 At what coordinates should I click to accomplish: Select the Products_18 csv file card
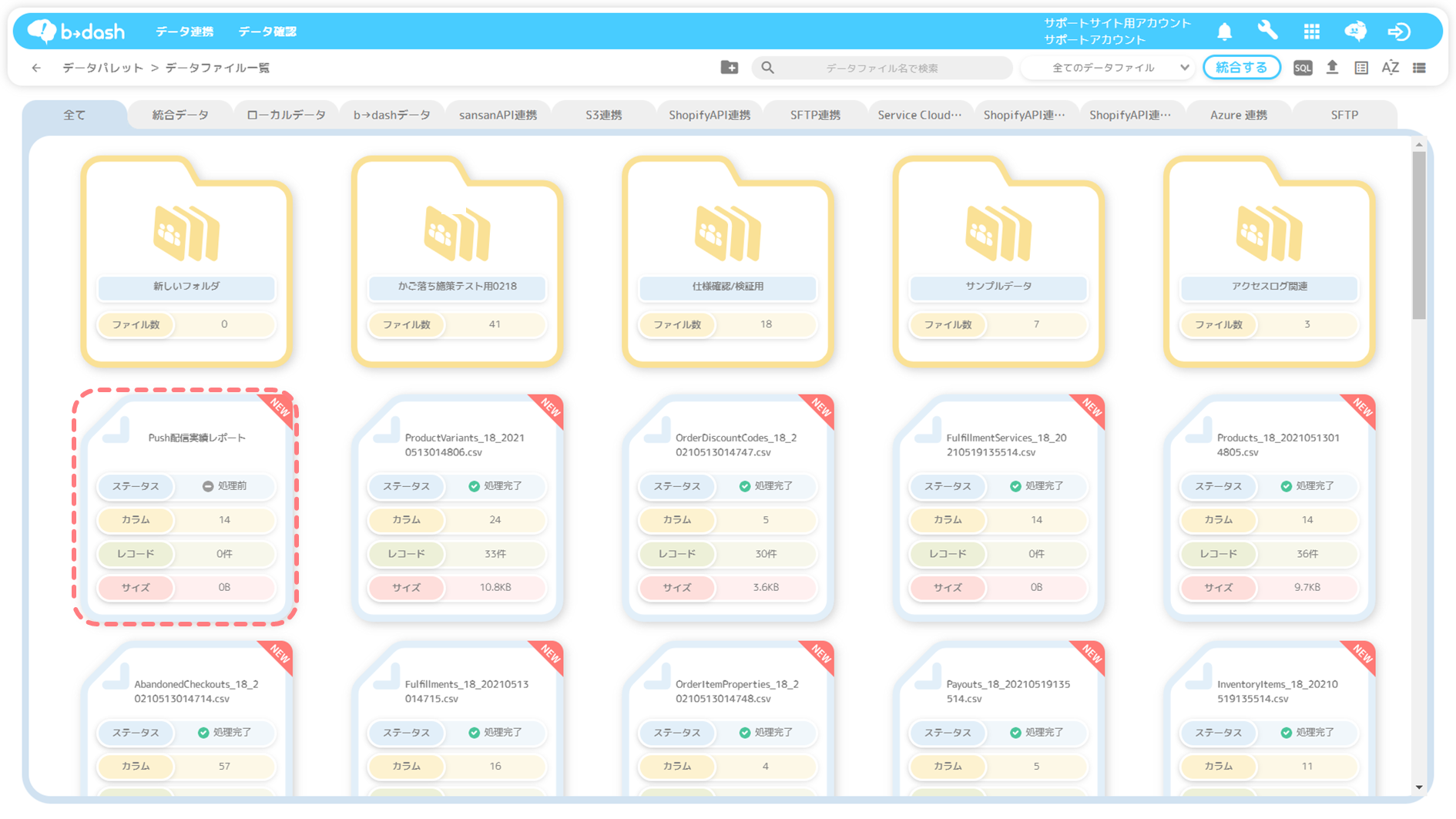click(x=1269, y=507)
